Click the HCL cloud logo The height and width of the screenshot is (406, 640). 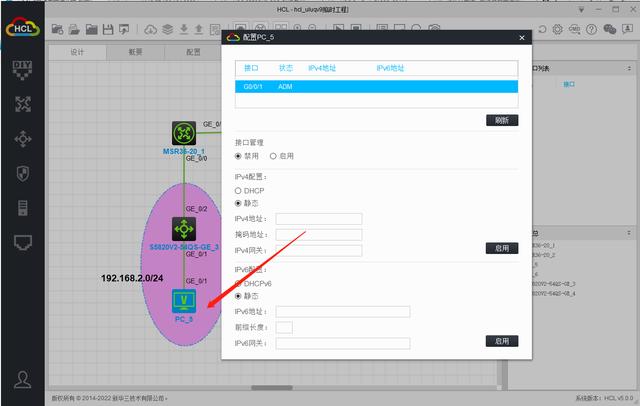point(22,28)
